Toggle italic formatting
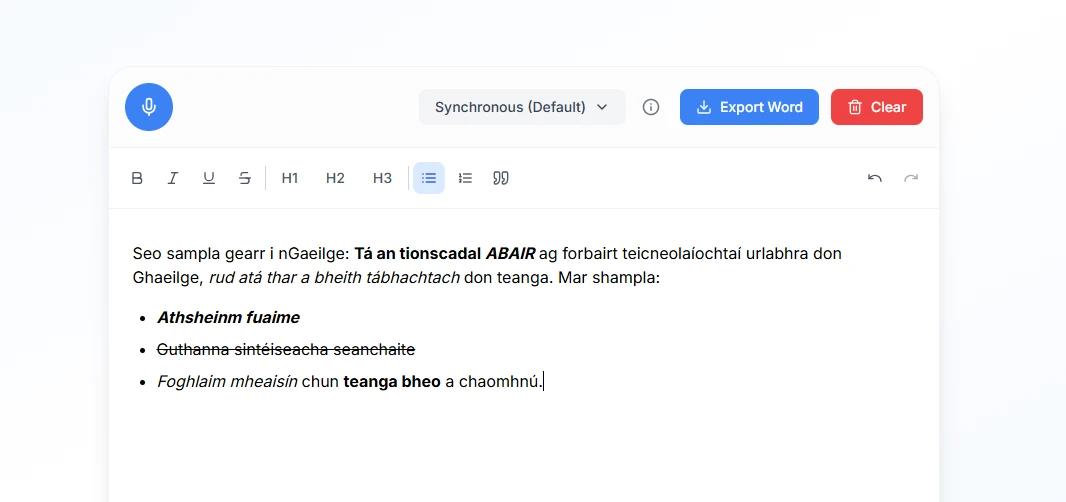This screenshot has height=502, width=1066. [x=173, y=178]
